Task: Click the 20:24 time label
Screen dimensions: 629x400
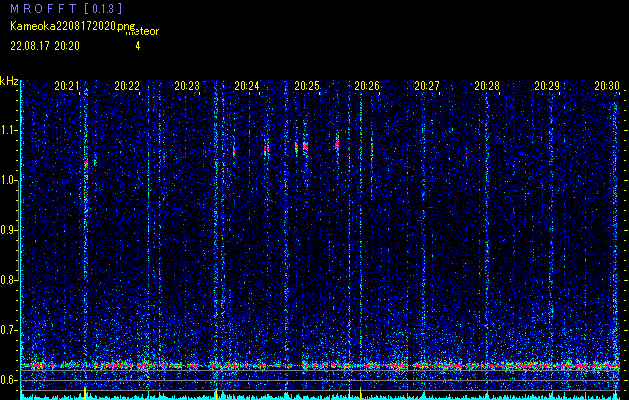Action: (247, 86)
